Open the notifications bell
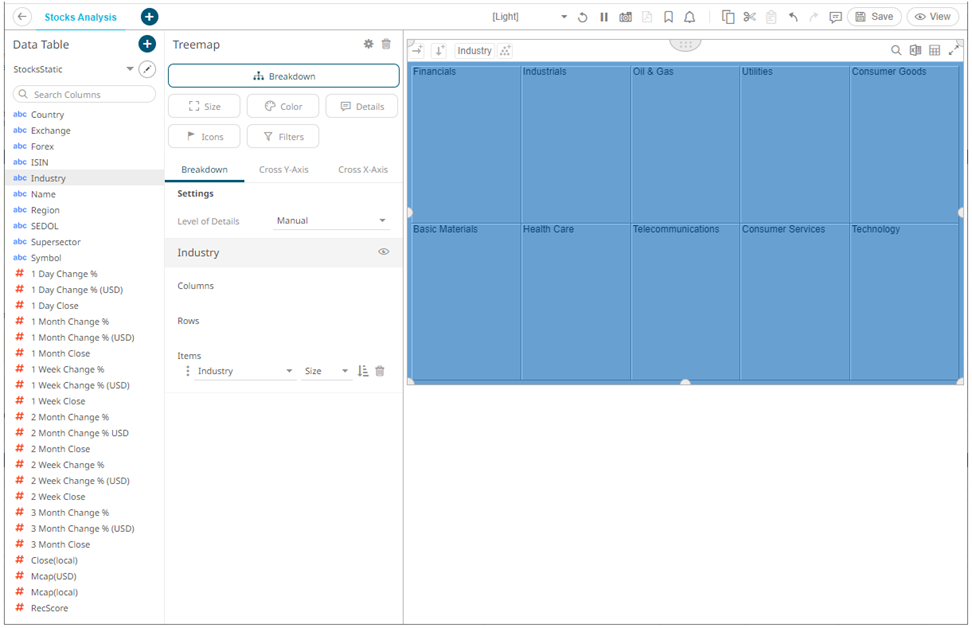 pos(690,16)
